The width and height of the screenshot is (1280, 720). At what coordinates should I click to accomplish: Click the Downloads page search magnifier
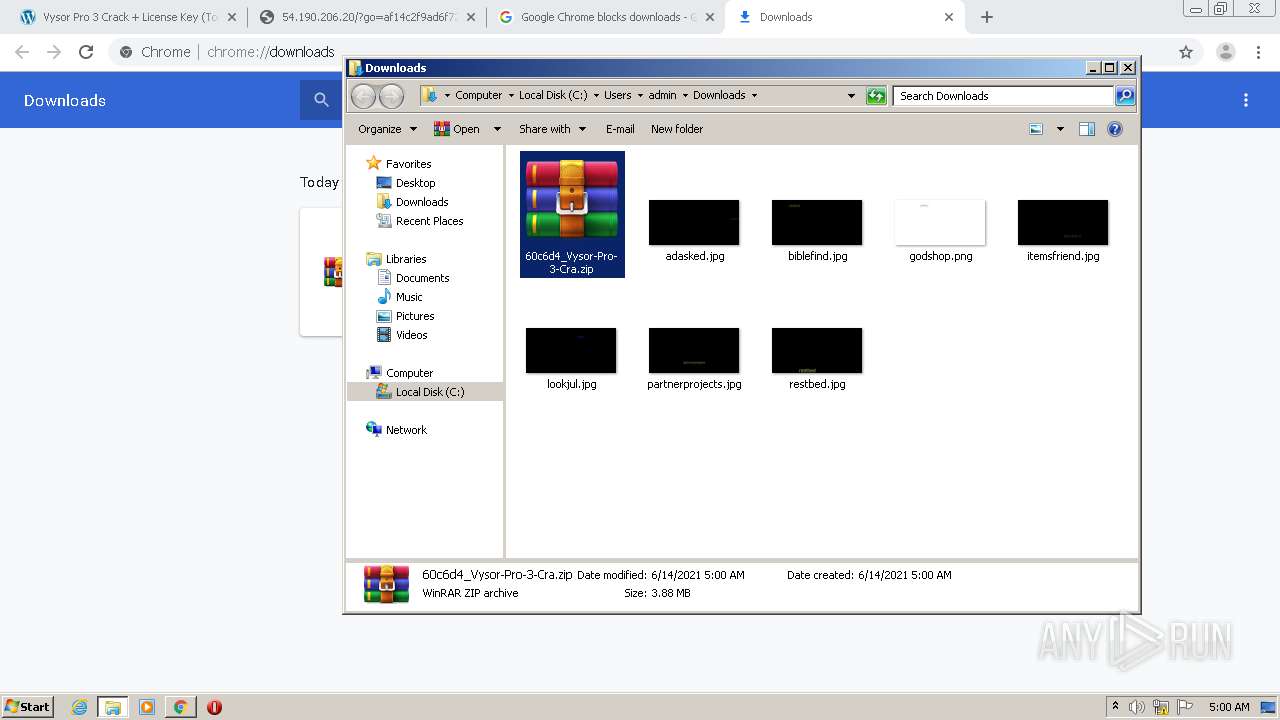(321, 100)
